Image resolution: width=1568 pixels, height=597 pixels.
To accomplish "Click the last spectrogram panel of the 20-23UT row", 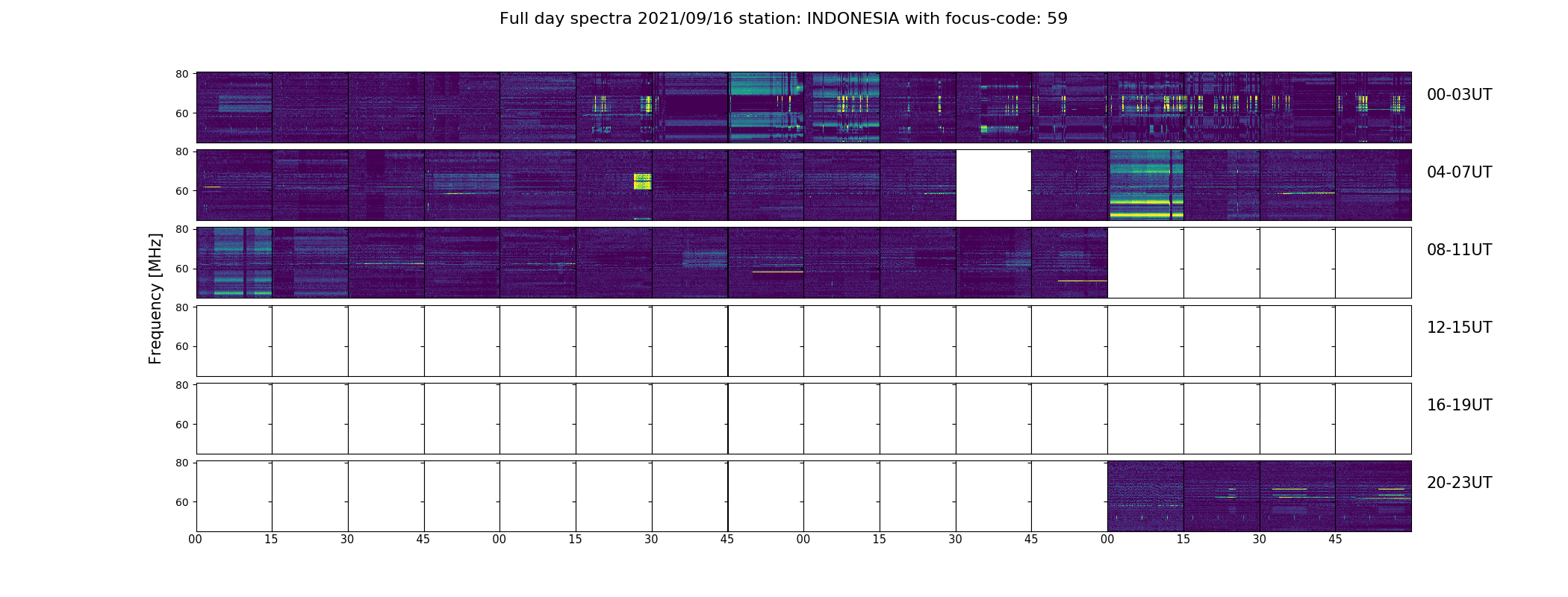I will pyautogui.click(x=1373, y=496).
